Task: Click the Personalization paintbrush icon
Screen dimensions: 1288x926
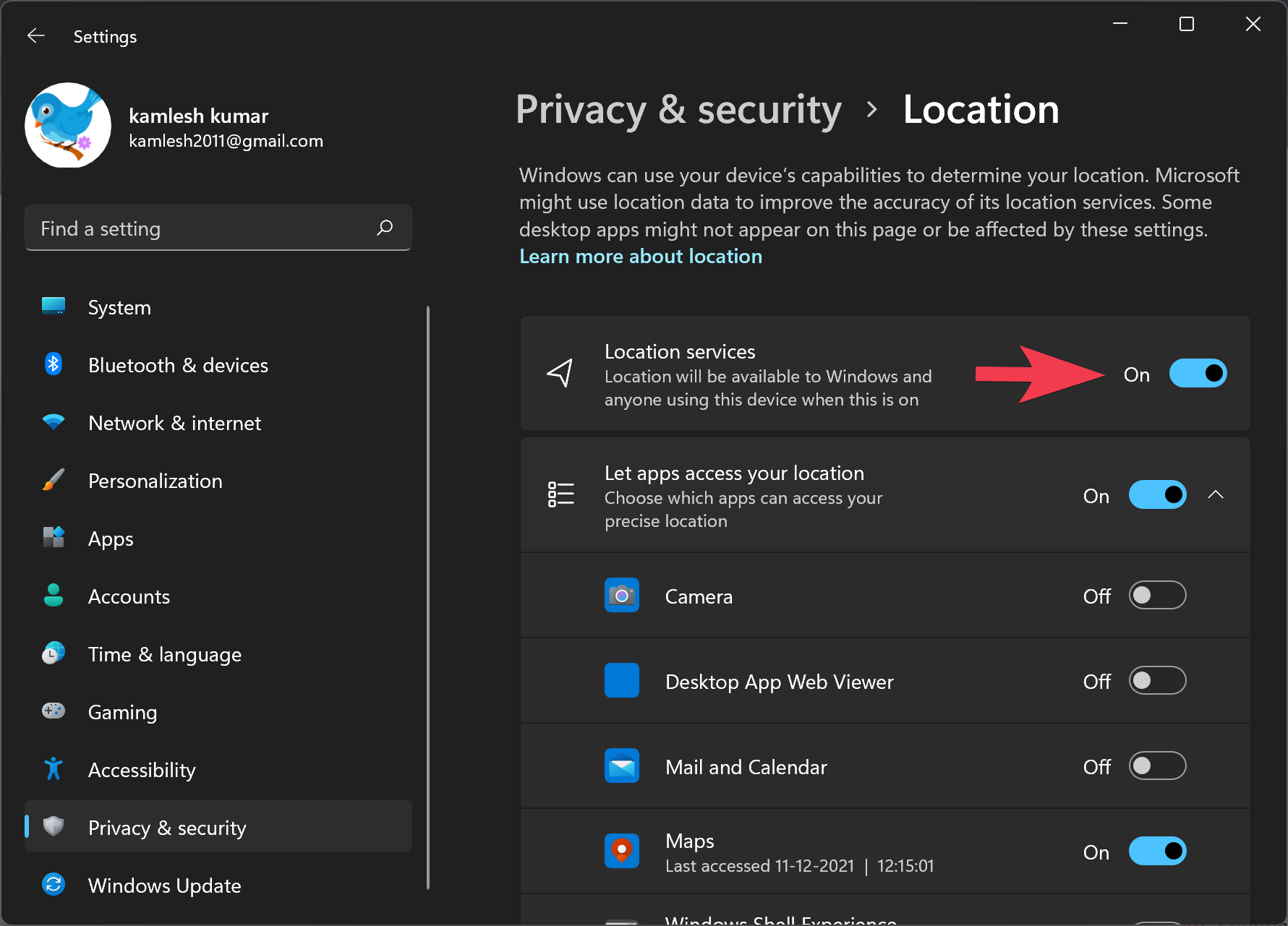Action: [x=54, y=480]
